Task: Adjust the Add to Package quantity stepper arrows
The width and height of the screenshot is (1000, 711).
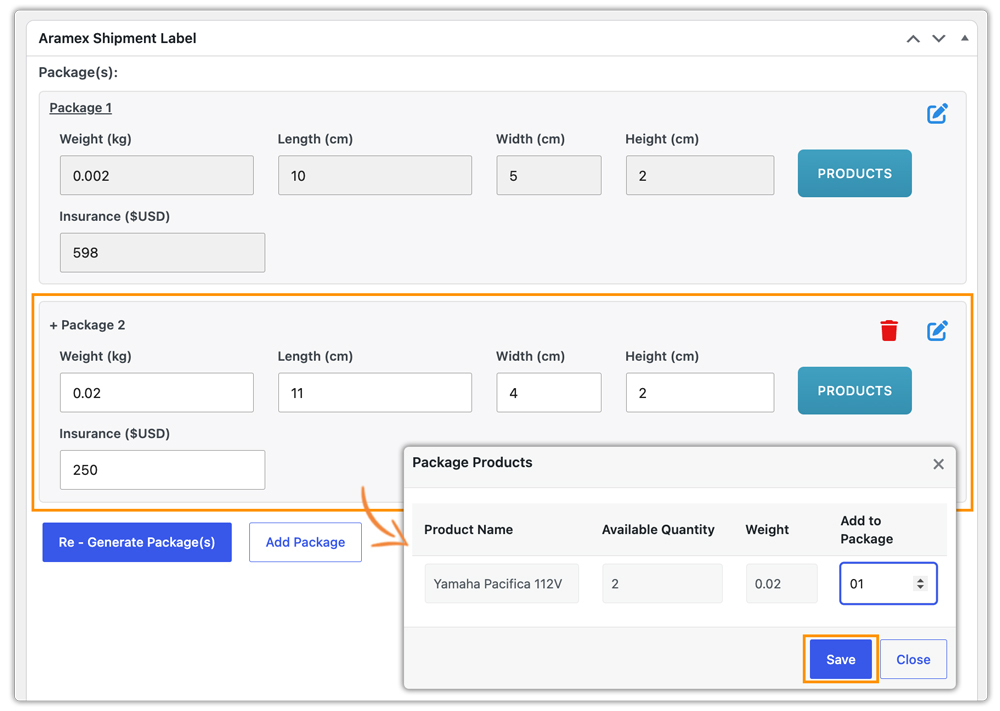Action: (x=920, y=583)
